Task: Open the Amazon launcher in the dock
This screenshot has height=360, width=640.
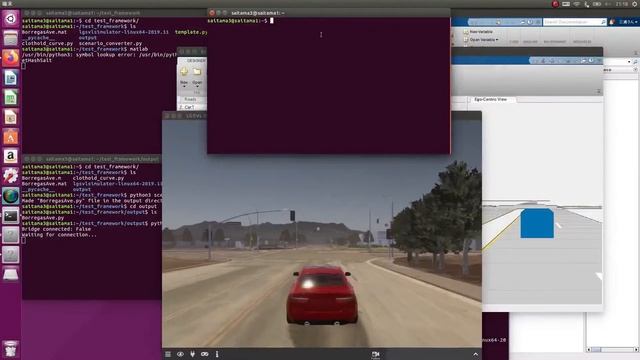Action: [x=11, y=156]
